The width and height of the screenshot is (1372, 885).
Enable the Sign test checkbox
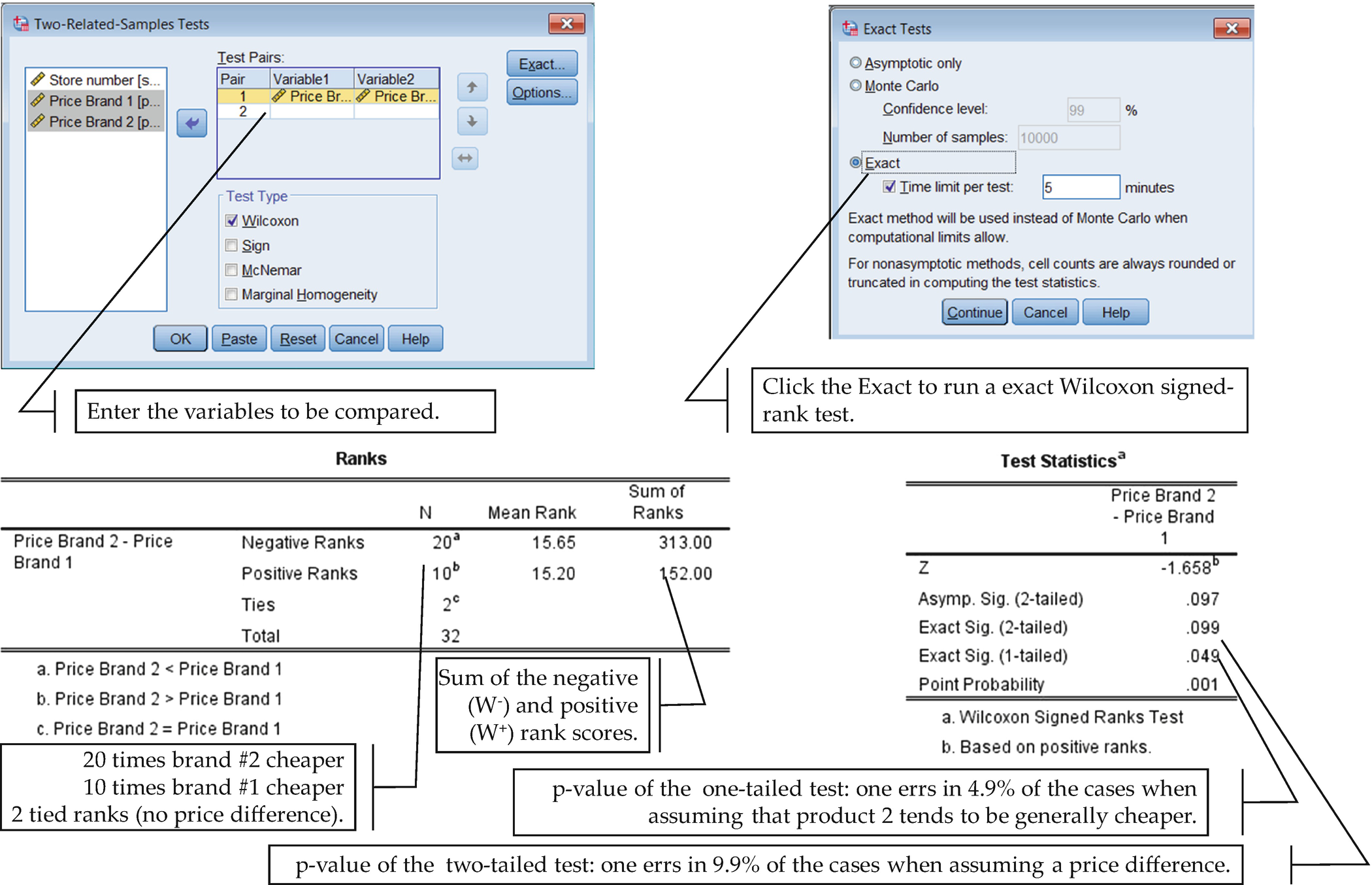point(231,246)
